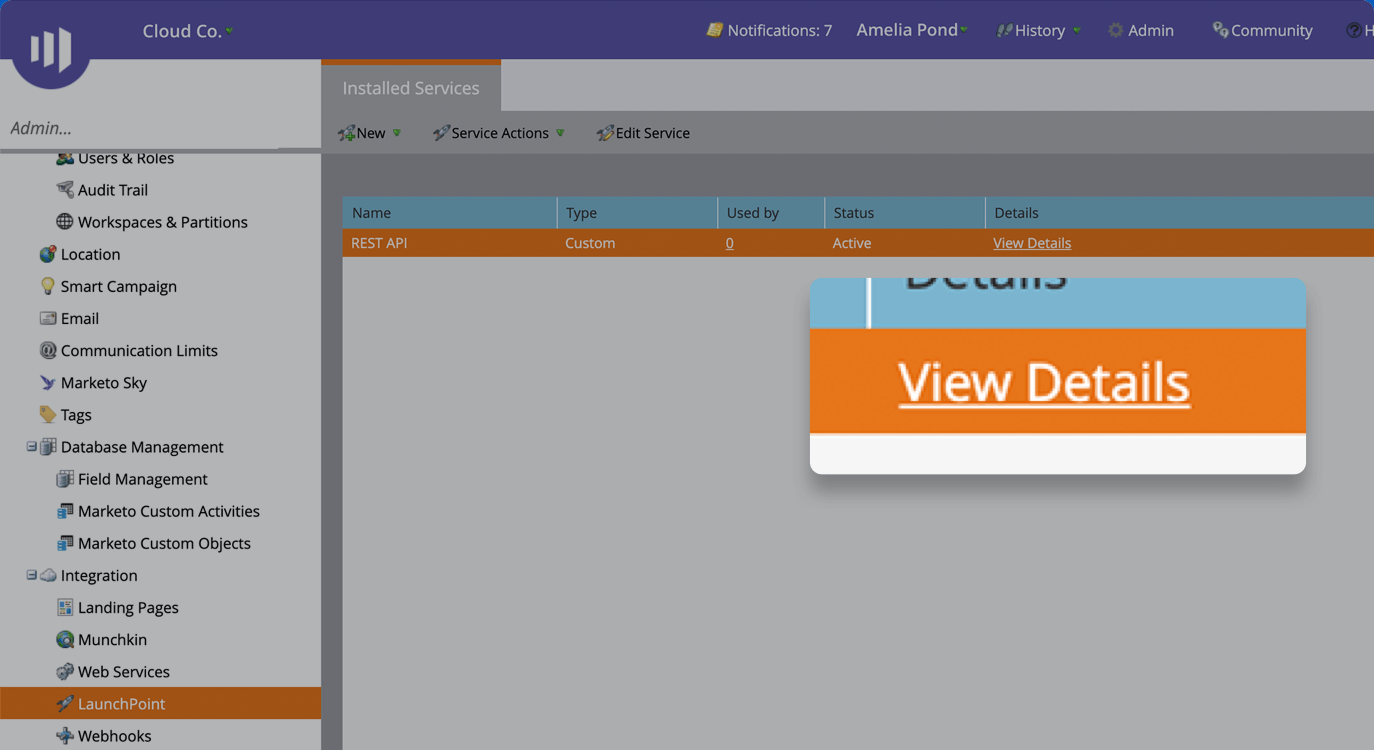Click the Field Management icon
Screen dimensions: 1374x750
tap(65, 479)
